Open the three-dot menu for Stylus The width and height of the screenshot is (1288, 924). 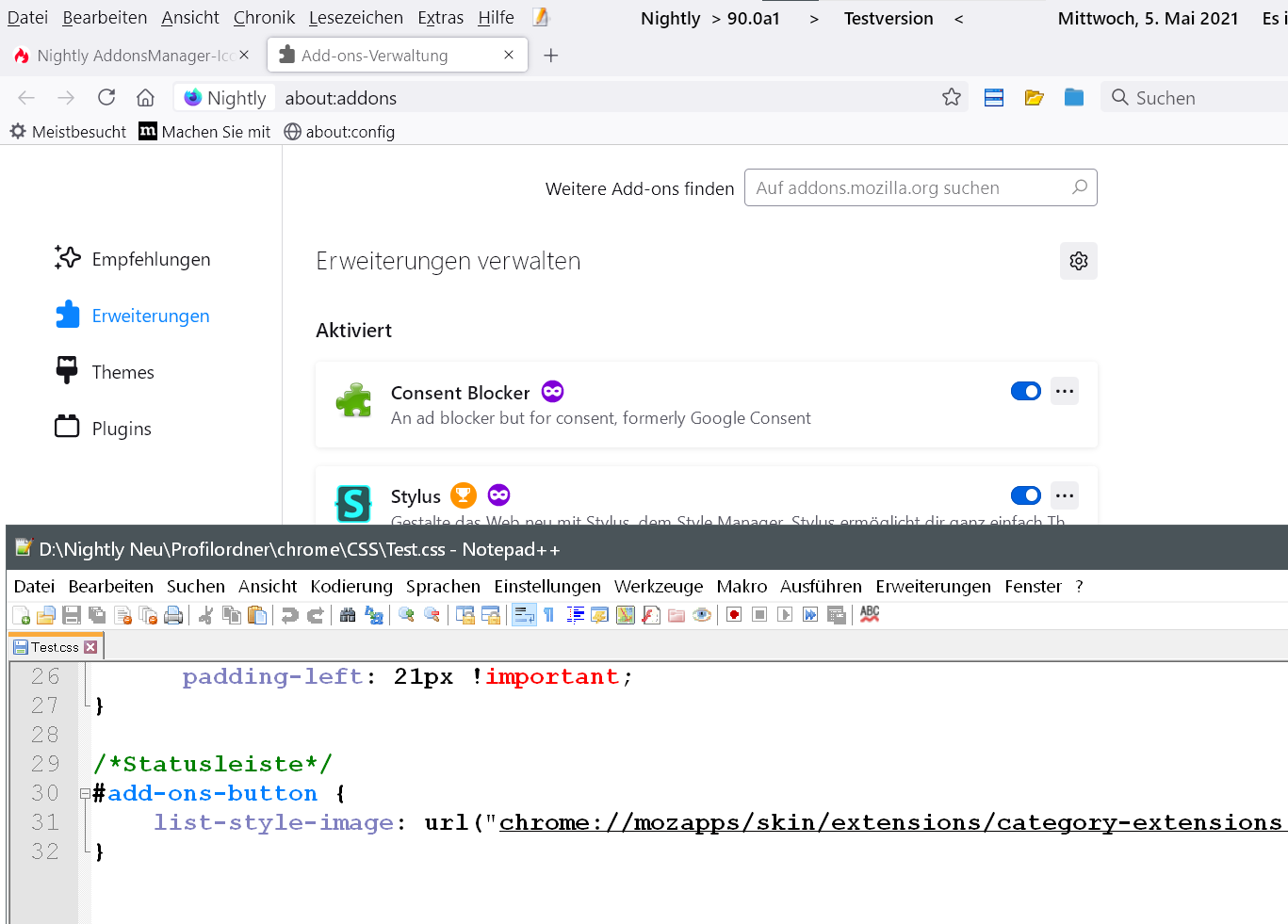[x=1065, y=495]
